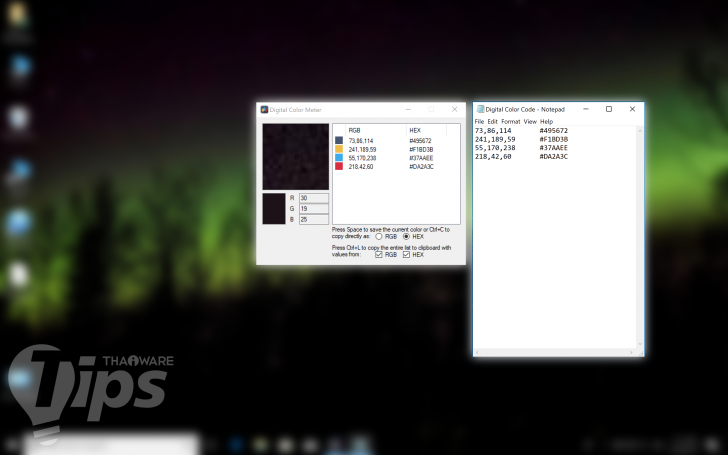Click the magnified pixel preview in Color Meter

(x=296, y=156)
